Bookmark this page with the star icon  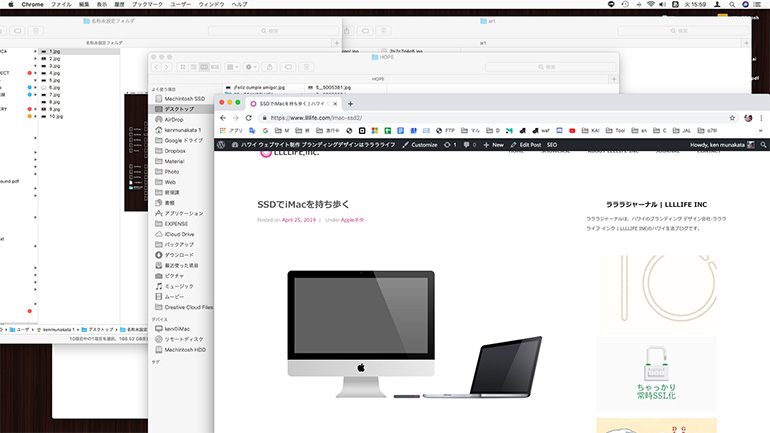pyautogui.click(x=730, y=118)
